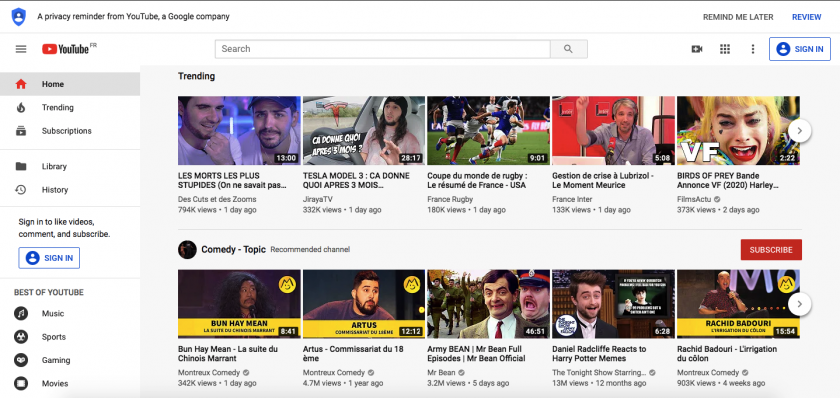This screenshot has width=840, height=398.
Task: Click the History clock icon
Action: (x=21, y=190)
